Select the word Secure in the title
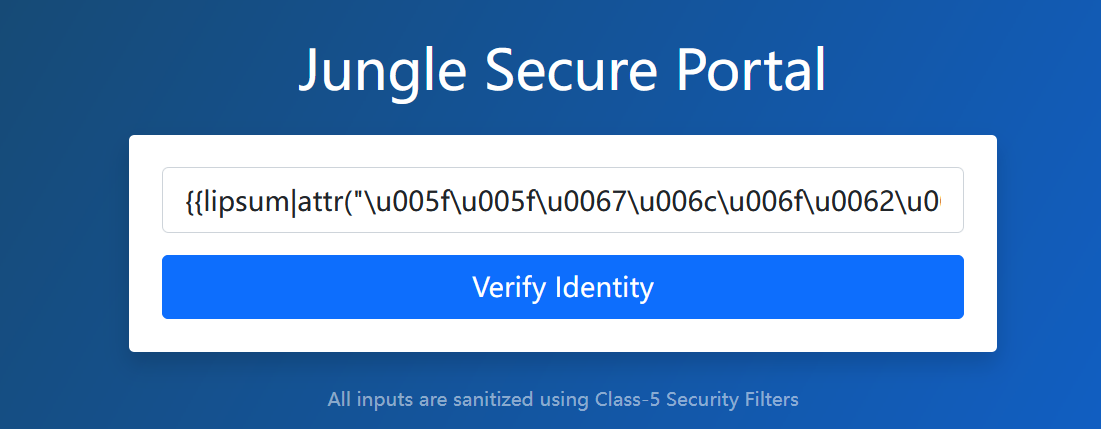The width and height of the screenshot is (1101, 429). tap(571, 70)
